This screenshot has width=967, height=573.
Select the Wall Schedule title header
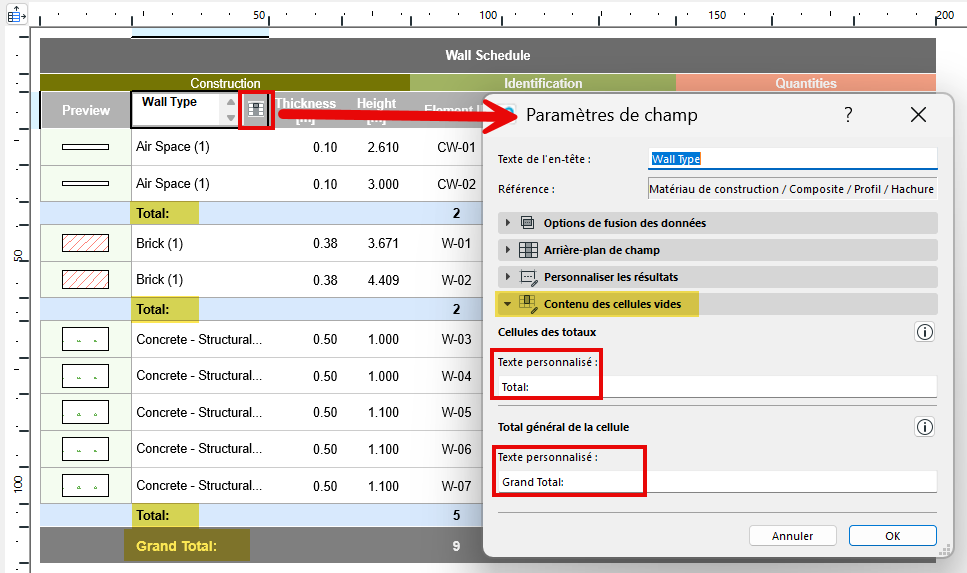coord(488,56)
